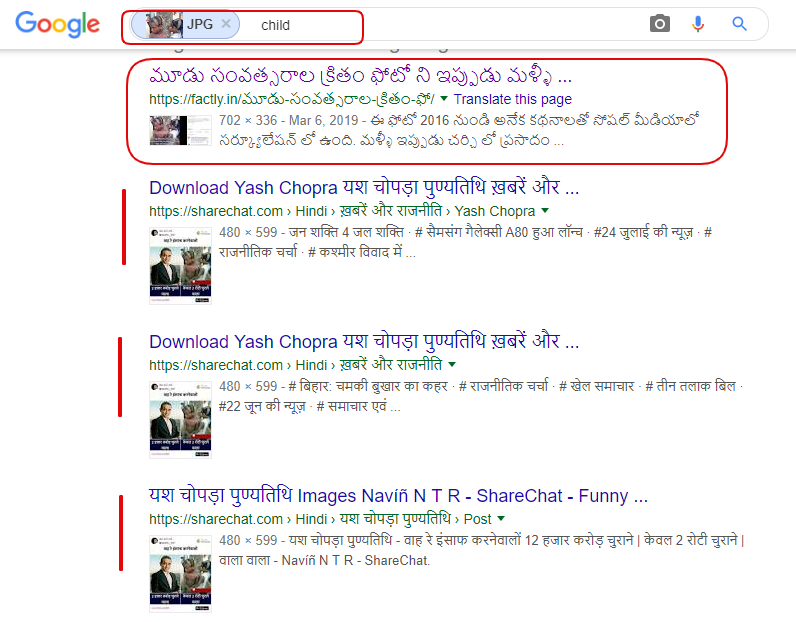Select 'Navíñ N T R - ShareChat.' snippet text
The height and width of the screenshot is (622, 796).
[x=356, y=561]
